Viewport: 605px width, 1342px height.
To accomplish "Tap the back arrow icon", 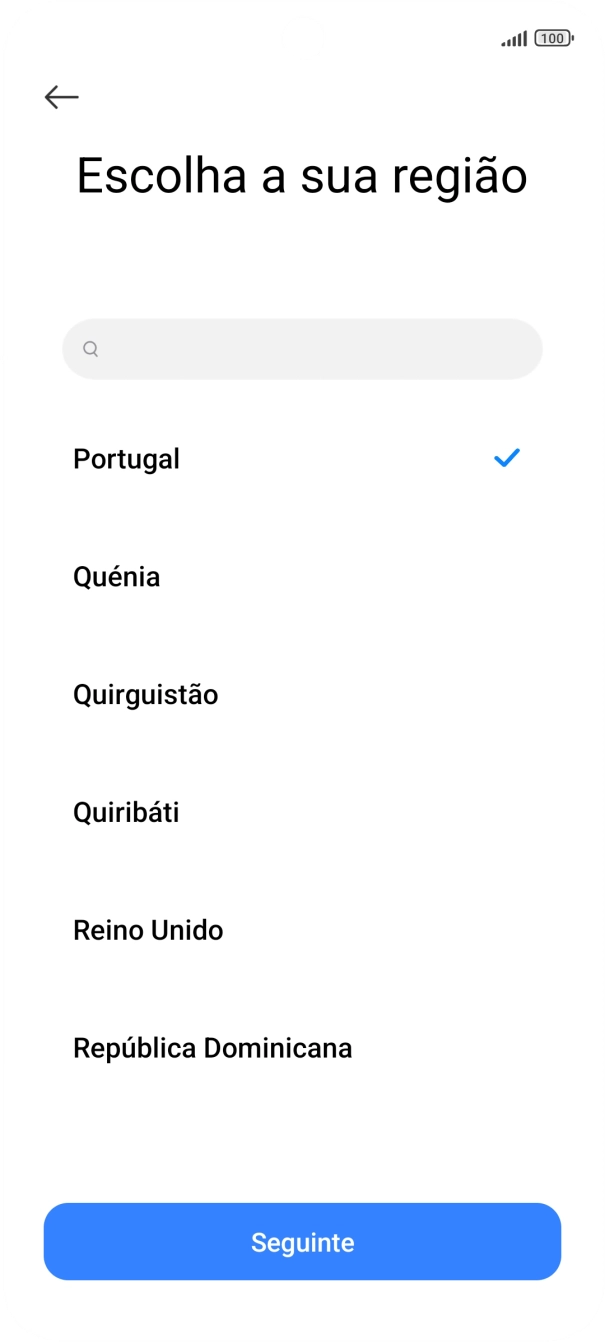I will tap(61, 96).
